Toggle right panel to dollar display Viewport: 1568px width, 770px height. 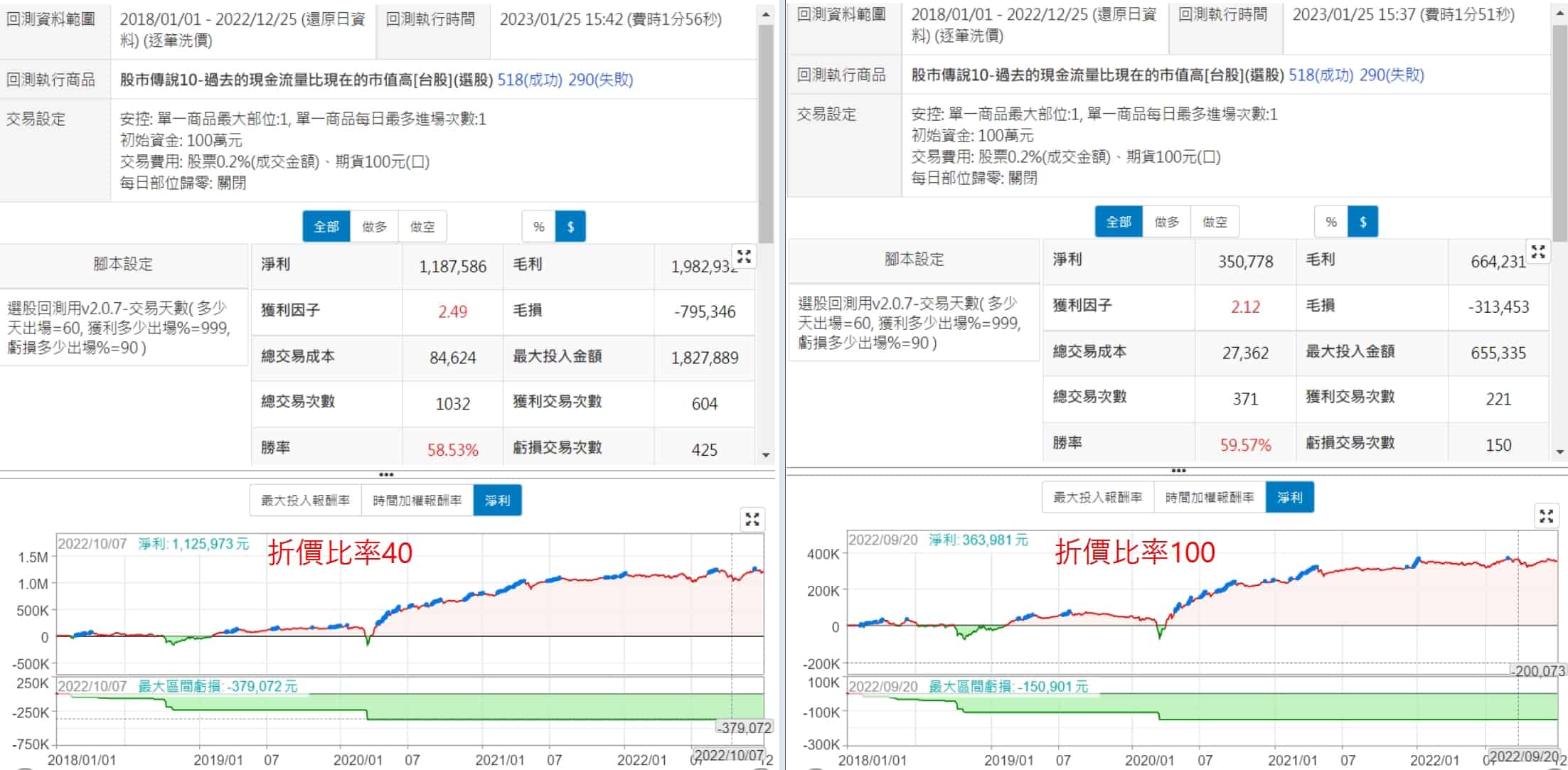point(1362,222)
